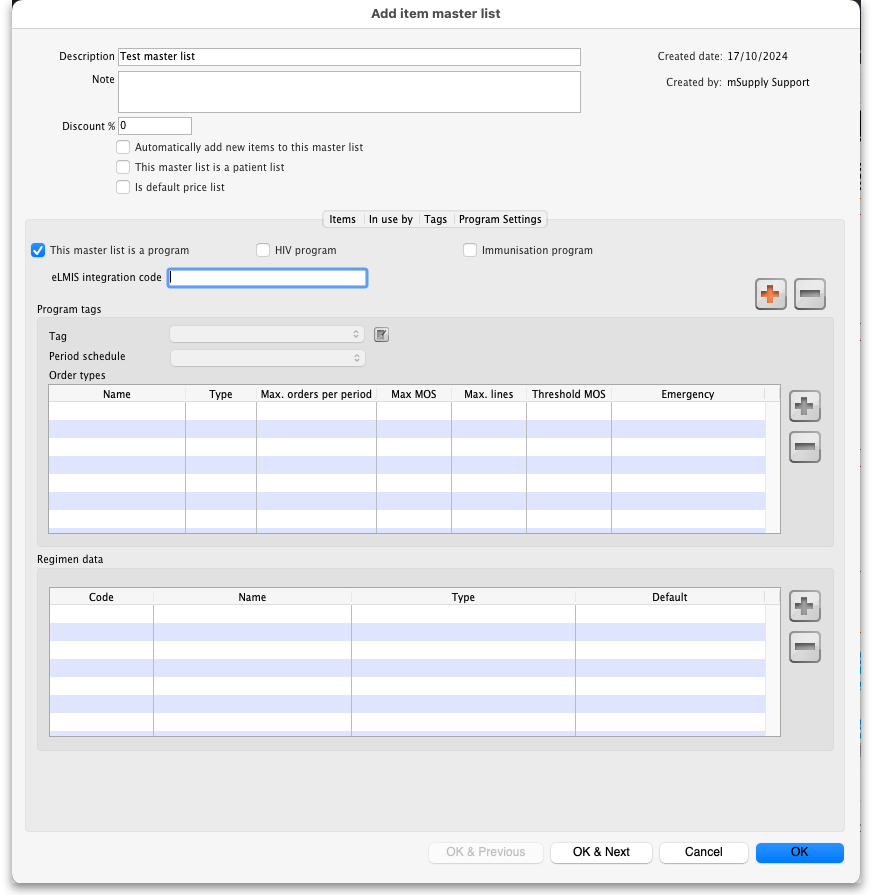This screenshot has height=895, width=873.
Task: Select the Tags tab
Action: pos(435,219)
